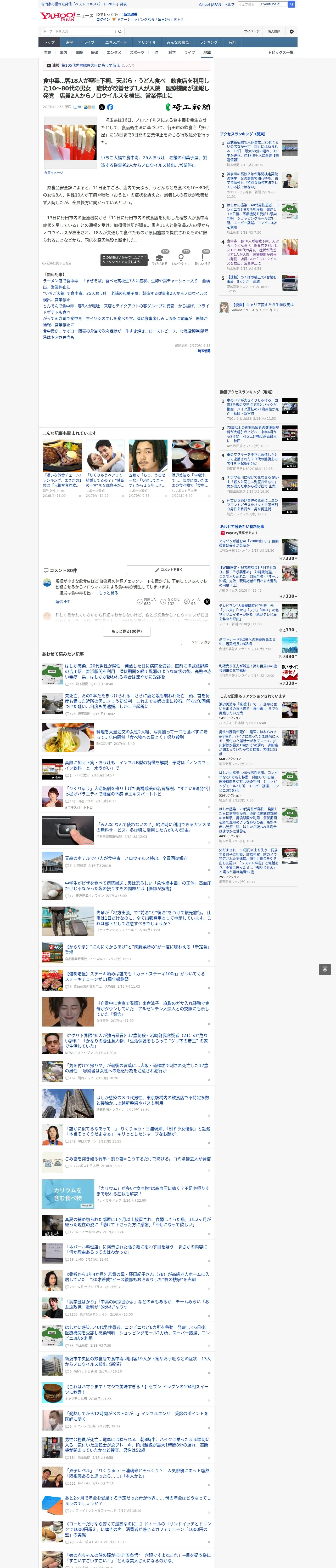Viewport: 336px width, 1568px height.
Task: Click the search magnifier button beside keyword field
Action: tap(120, 32)
